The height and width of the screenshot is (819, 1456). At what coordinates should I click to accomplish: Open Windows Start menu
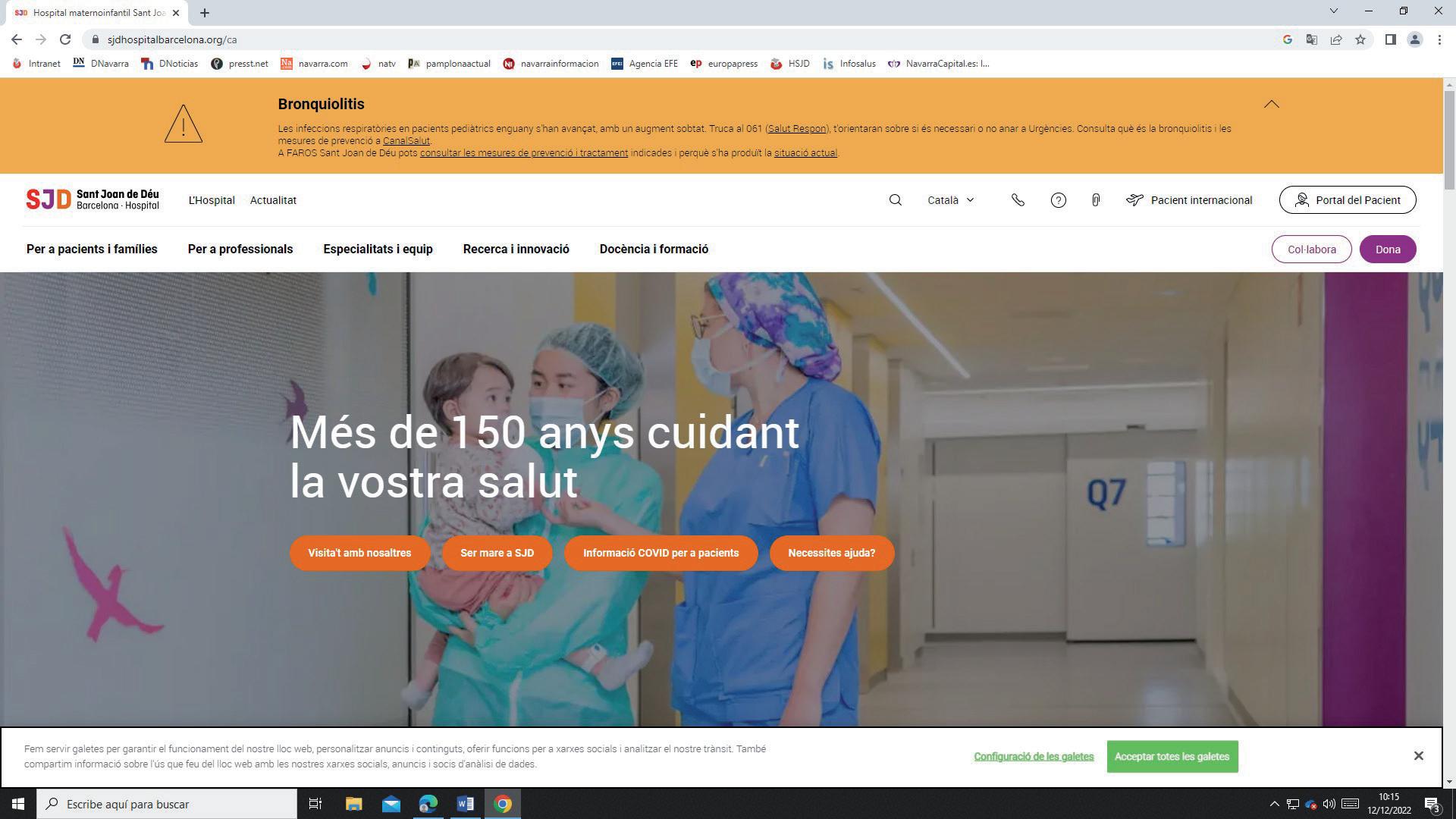(x=18, y=804)
